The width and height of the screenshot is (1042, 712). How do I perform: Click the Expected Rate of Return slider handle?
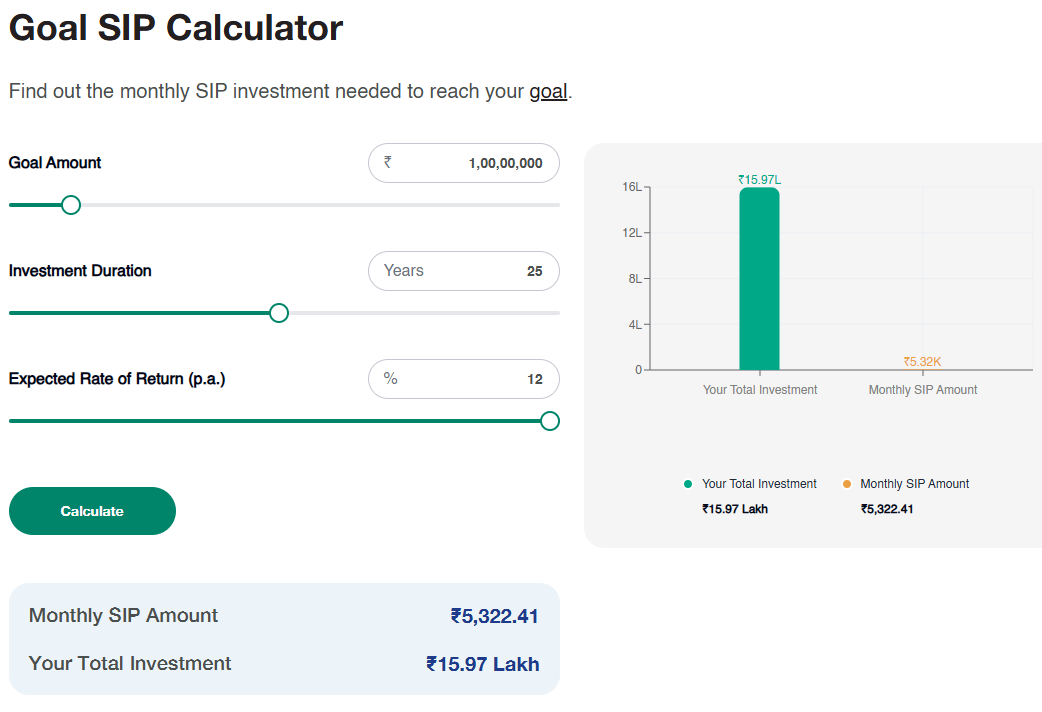[549, 421]
